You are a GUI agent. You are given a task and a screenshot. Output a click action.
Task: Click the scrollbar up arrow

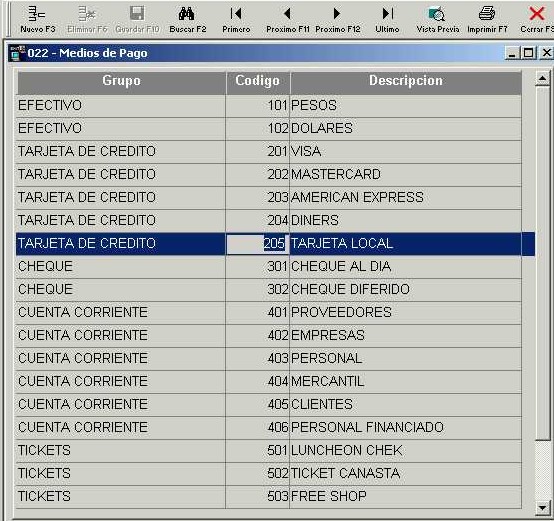click(542, 78)
